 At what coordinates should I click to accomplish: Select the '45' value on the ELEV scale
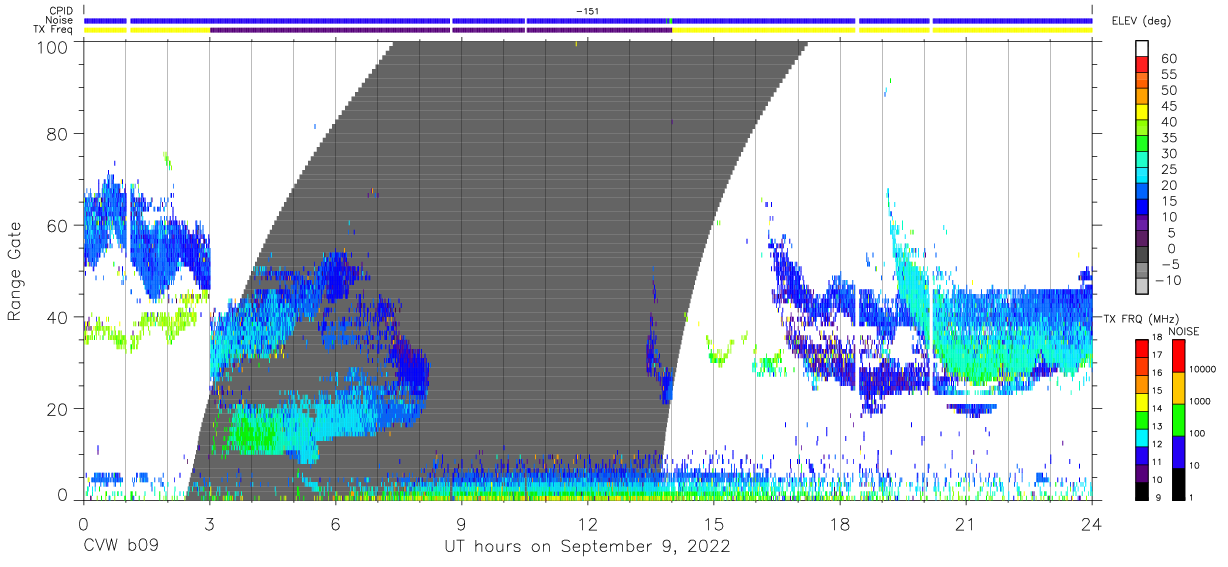1169,106
